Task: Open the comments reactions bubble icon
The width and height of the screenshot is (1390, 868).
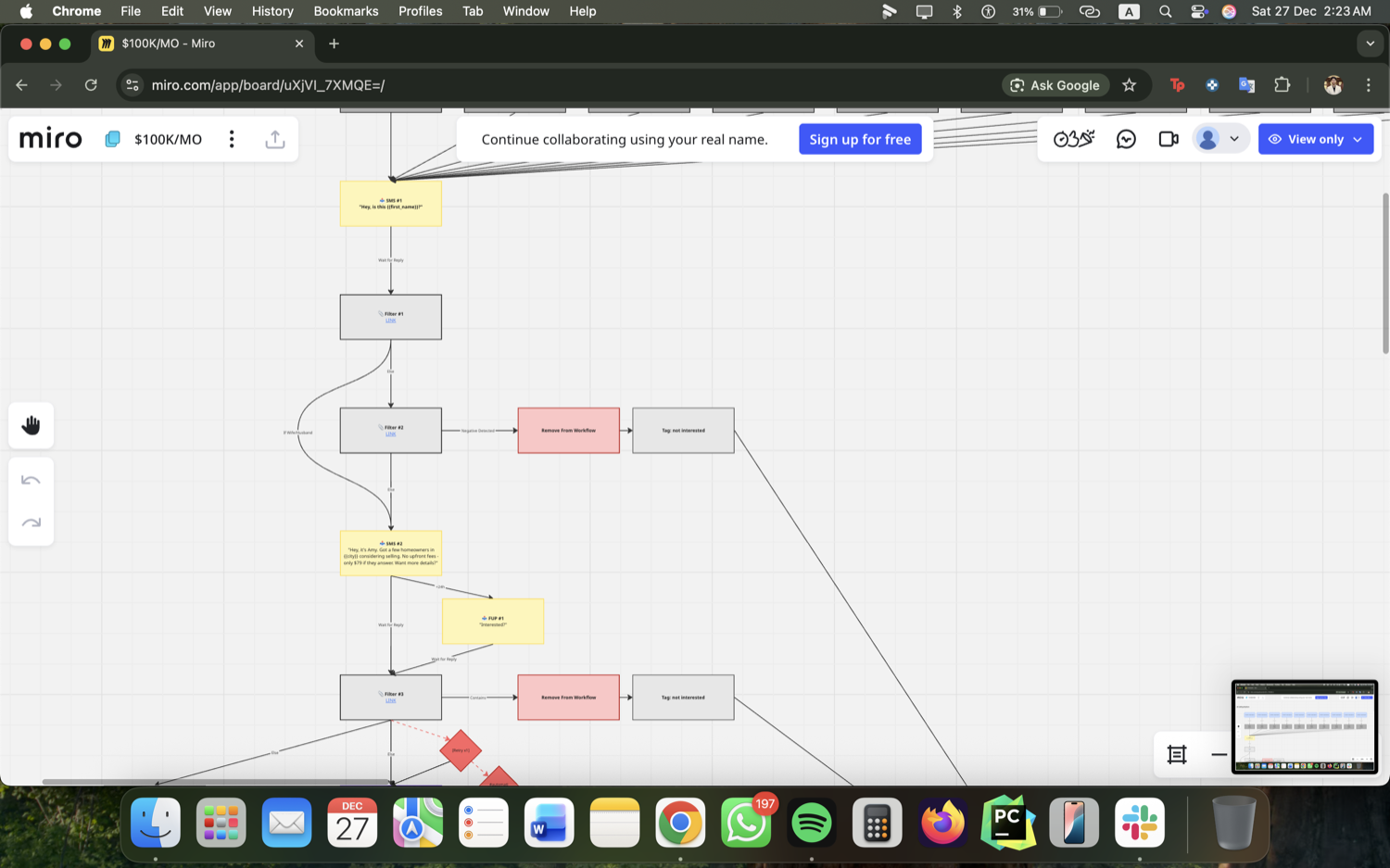Action: [1126, 139]
